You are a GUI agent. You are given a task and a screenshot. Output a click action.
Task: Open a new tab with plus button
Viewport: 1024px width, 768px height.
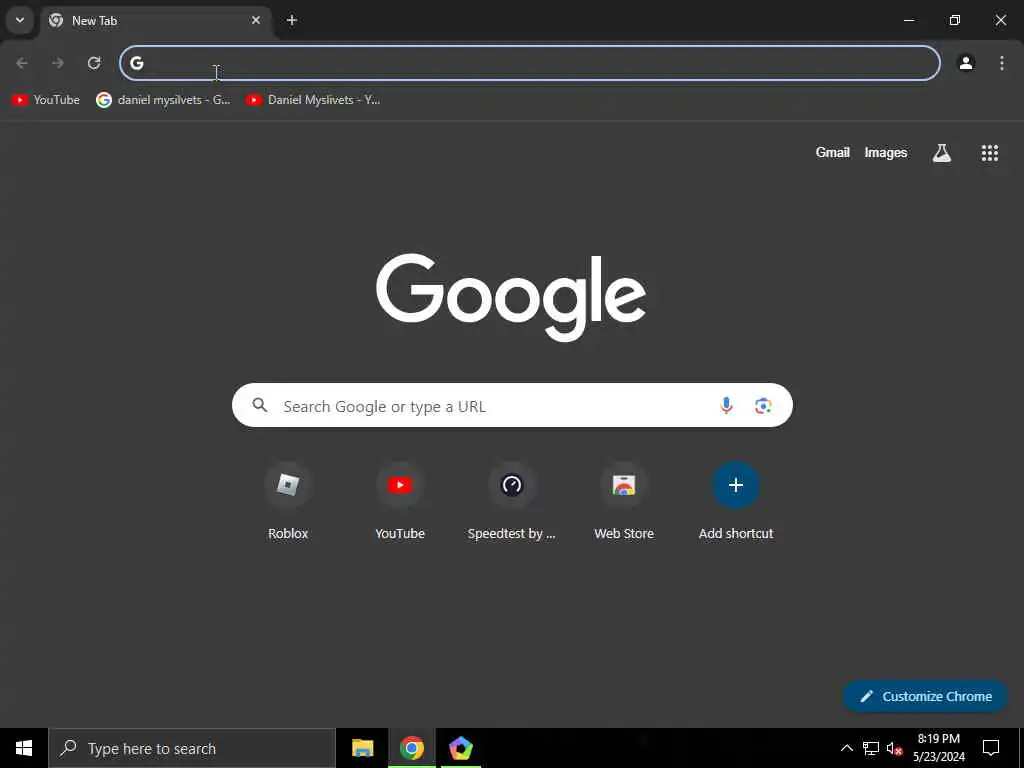click(292, 20)
